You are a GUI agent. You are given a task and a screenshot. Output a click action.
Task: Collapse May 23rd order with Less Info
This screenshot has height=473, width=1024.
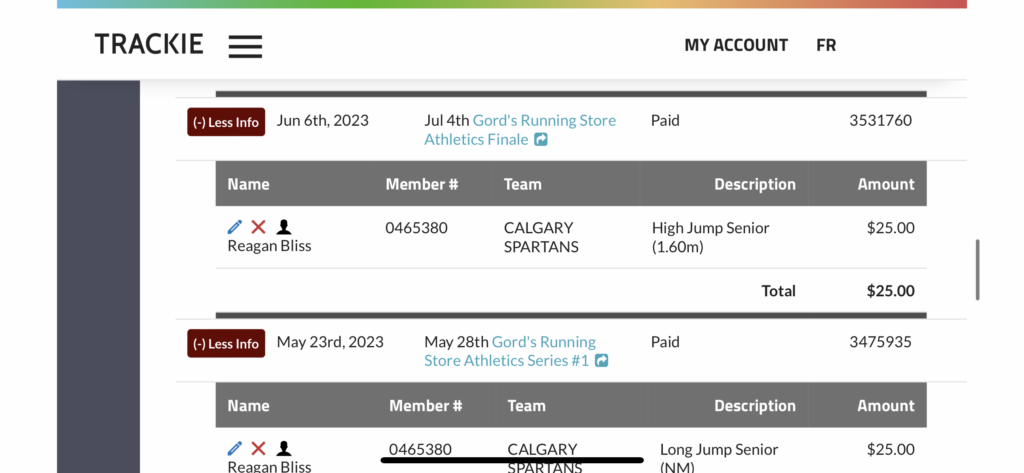pos(226,344)
